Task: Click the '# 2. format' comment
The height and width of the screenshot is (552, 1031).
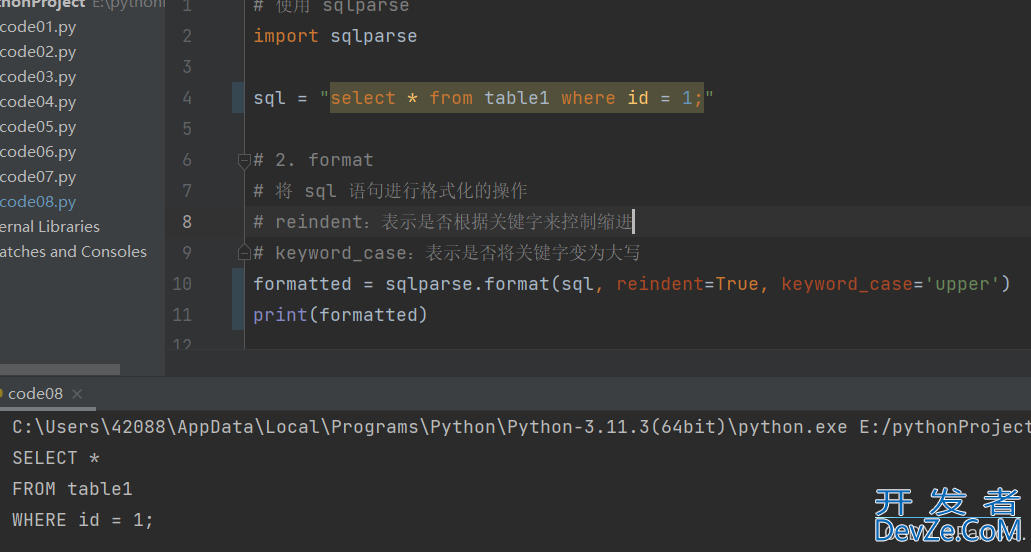Action: tap(314, 160)
